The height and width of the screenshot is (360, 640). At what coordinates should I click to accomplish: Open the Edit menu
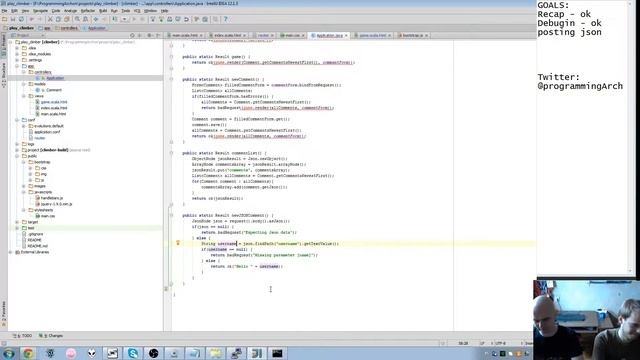pos(14,11)
